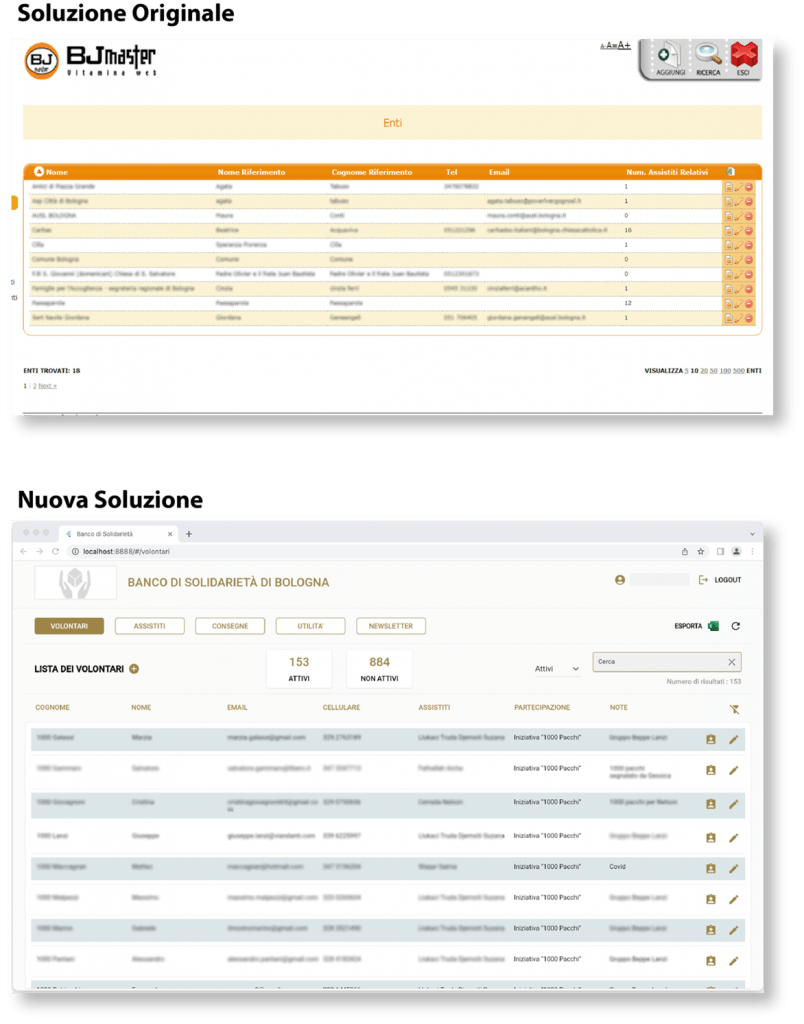Open badge icon in the Covid note row

711,869
